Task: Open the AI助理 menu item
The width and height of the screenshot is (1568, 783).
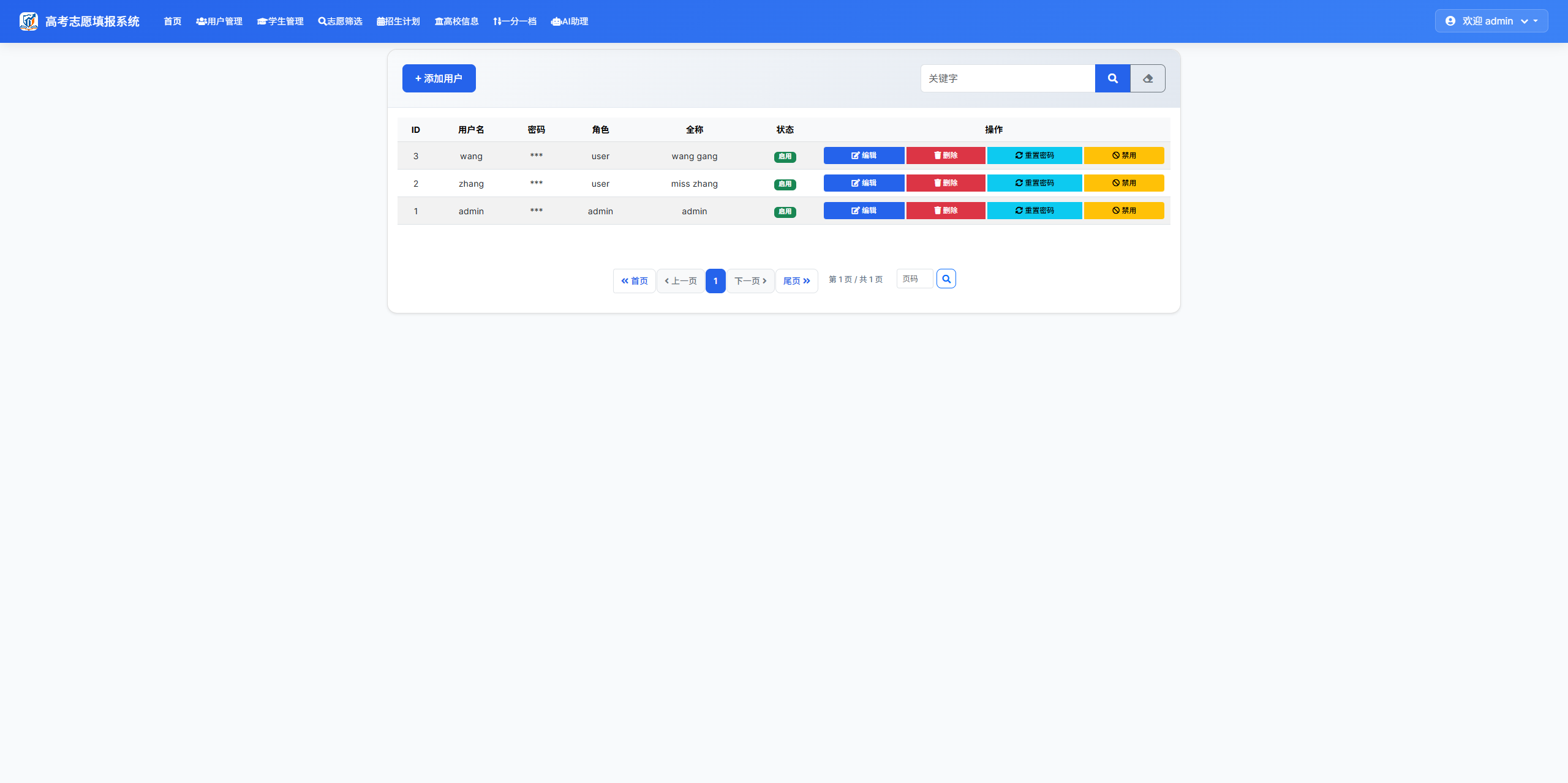Action: [569, 21]
